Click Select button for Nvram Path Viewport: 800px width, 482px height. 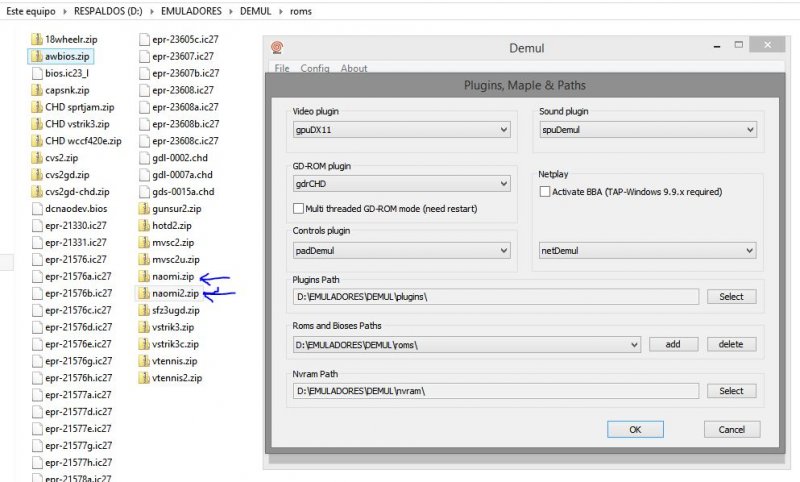[731, 391]
